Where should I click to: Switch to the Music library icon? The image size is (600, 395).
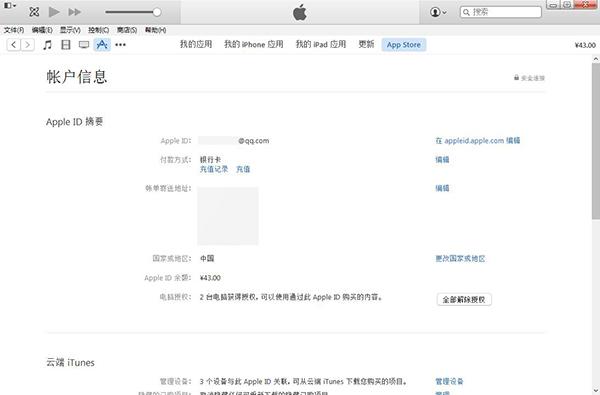(47, 45)
